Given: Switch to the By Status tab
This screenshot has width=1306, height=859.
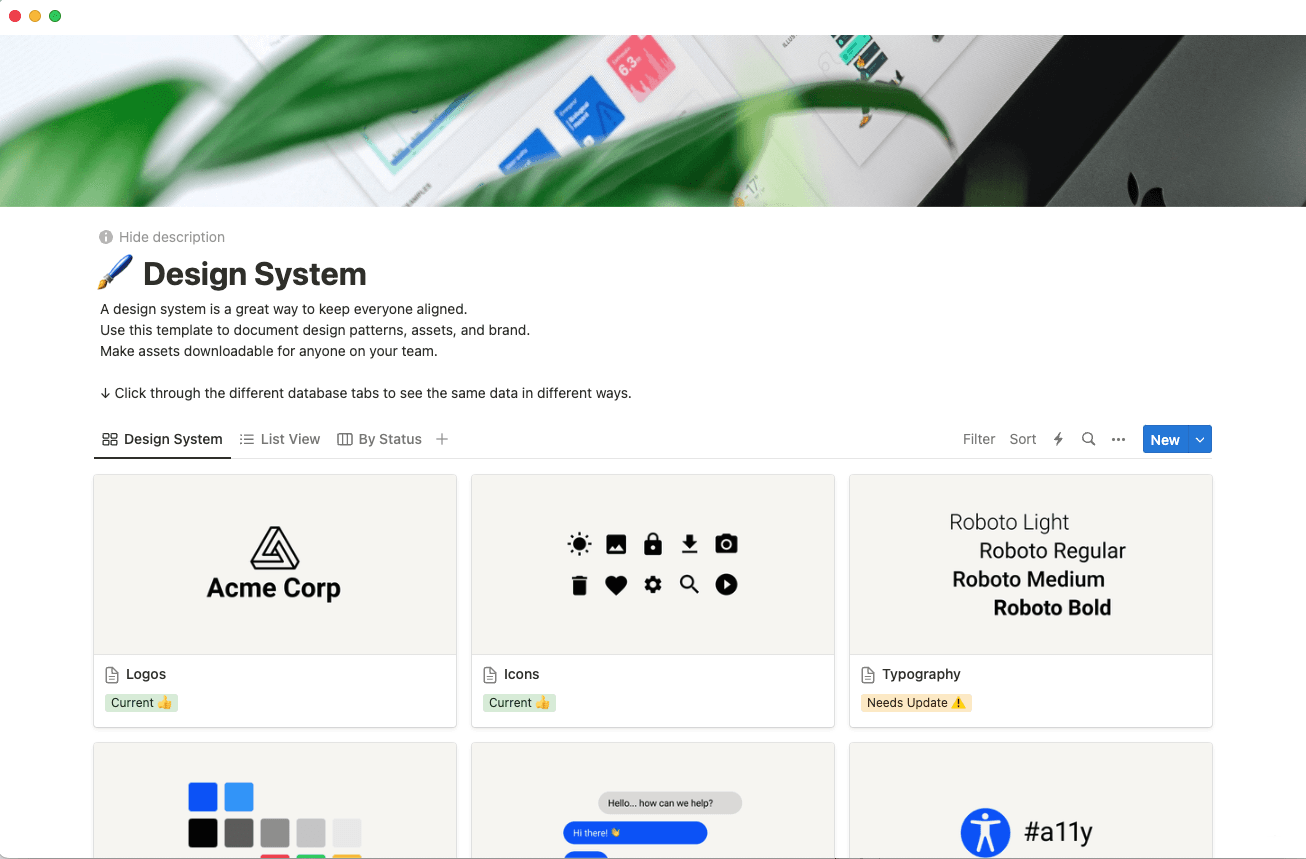Looking at the screenshot, I should [x=389, y=439].
